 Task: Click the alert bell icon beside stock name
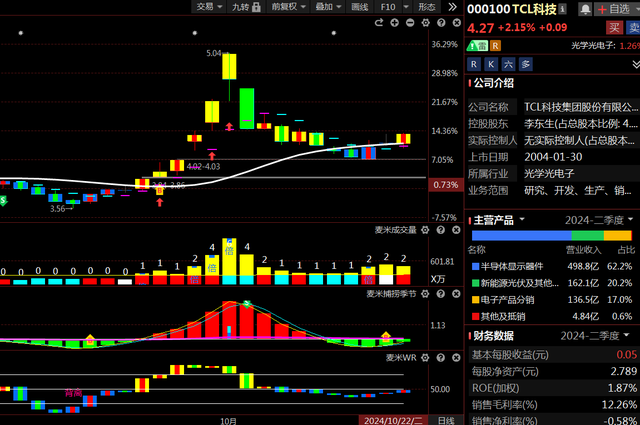click(x=583, y=8)
